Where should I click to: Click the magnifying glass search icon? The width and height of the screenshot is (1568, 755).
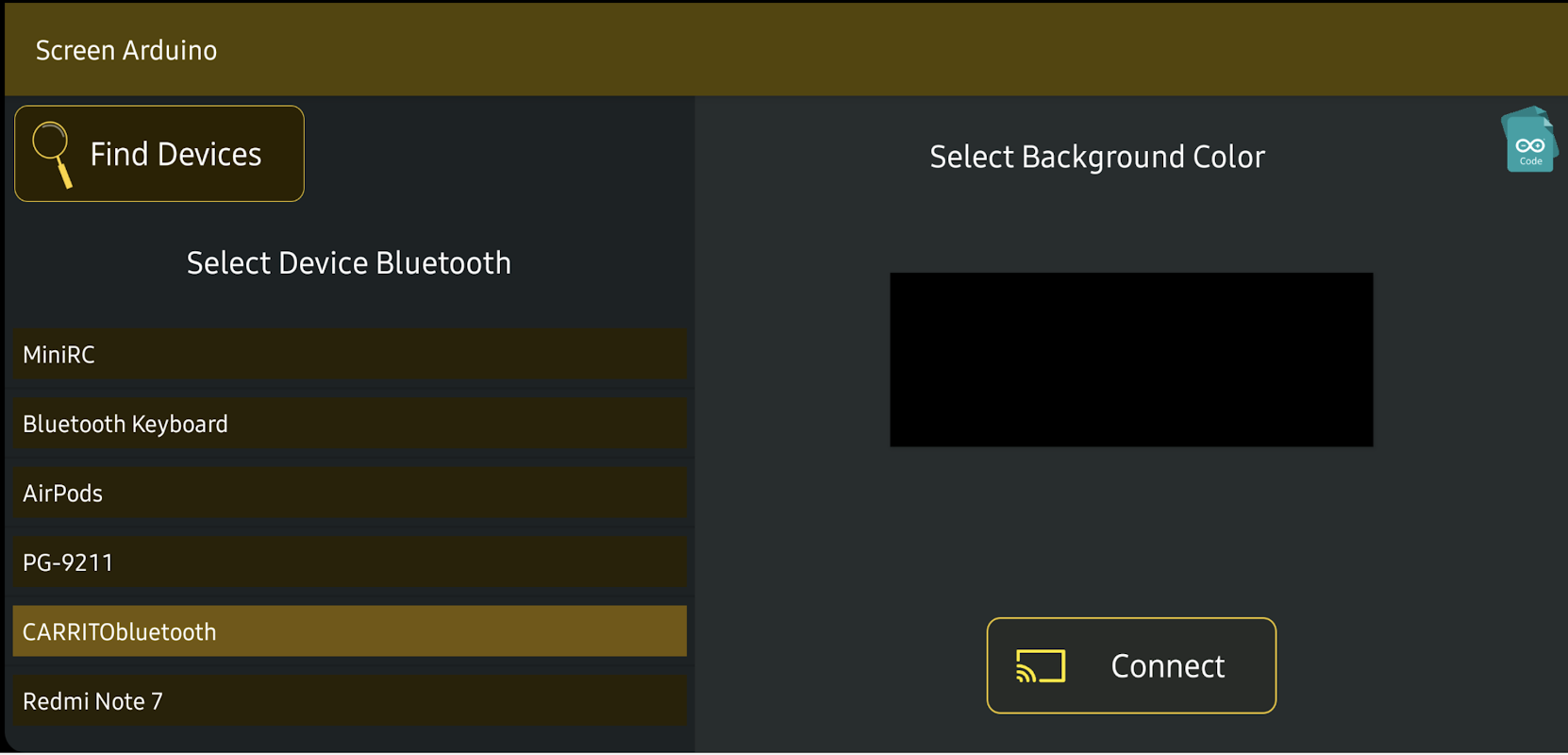(51, 153)
